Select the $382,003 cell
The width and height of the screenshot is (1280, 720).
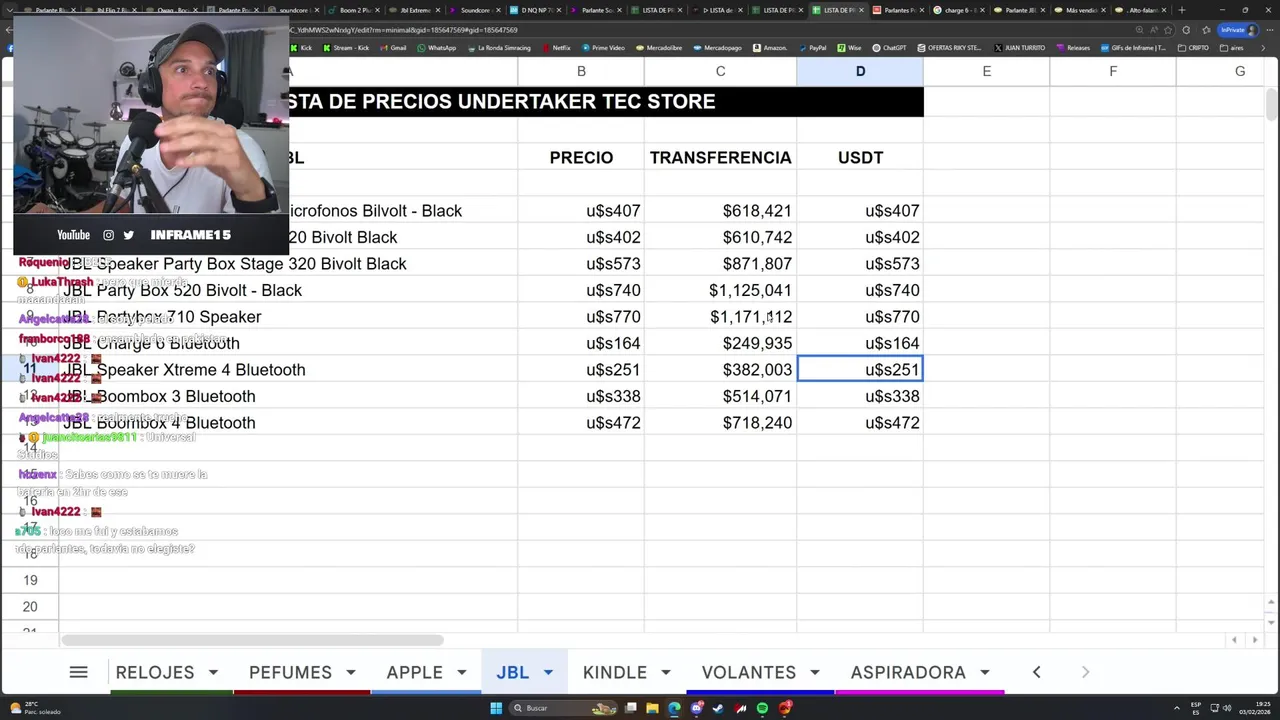(720, 370)
